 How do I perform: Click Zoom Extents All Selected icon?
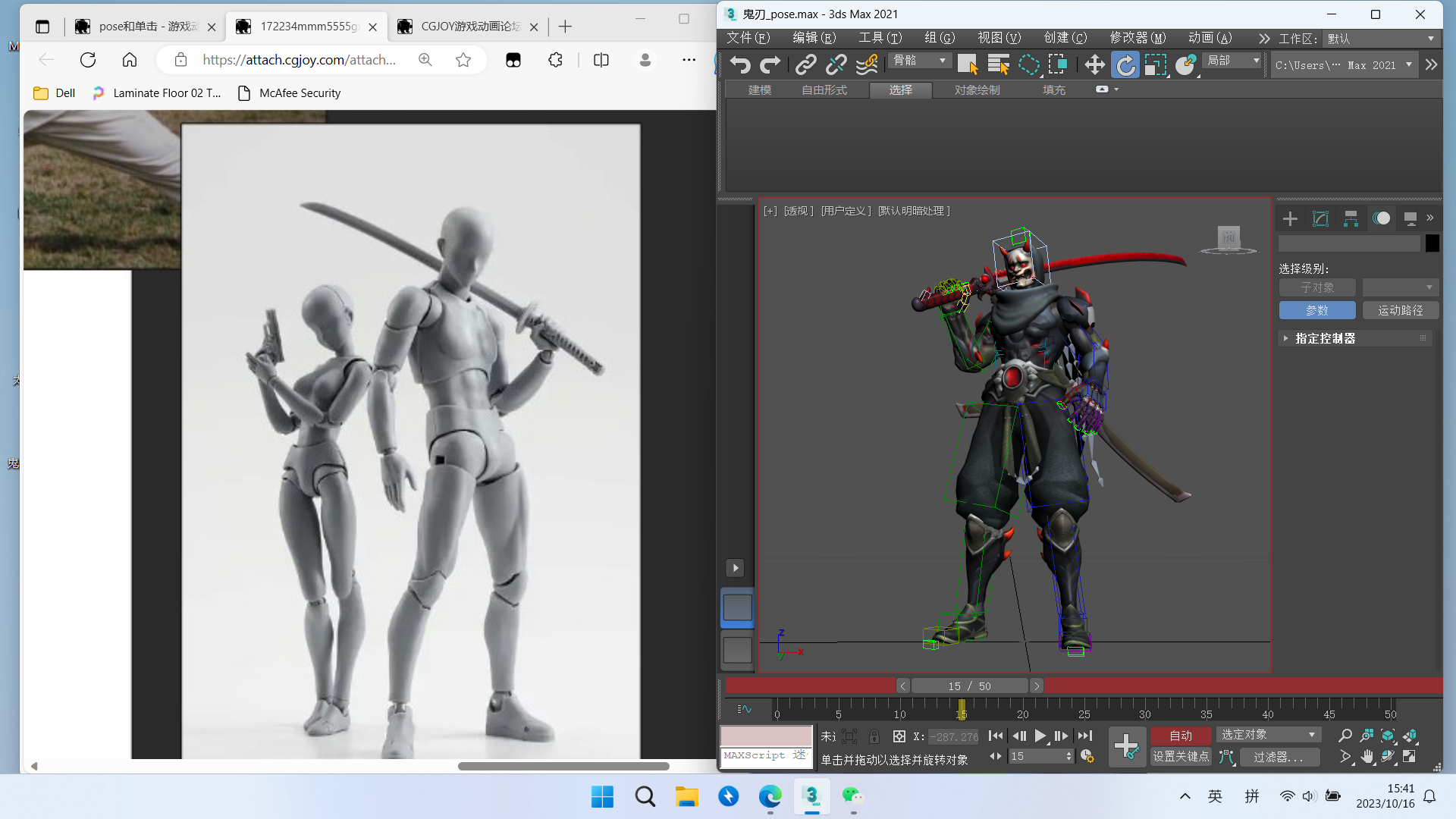click(1410, 736)
